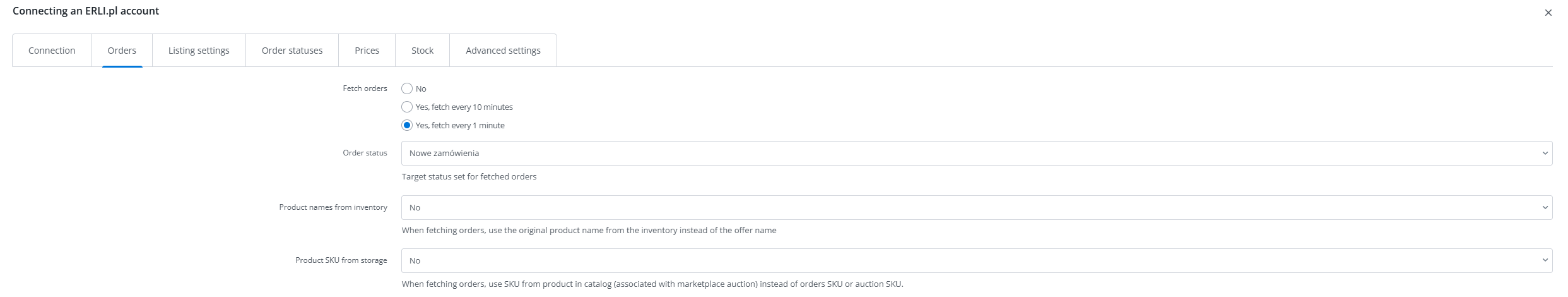This screenshot has width=1568, height=297.
Task: Click the Product names dropdown chevron
Action: [1545, 207]
